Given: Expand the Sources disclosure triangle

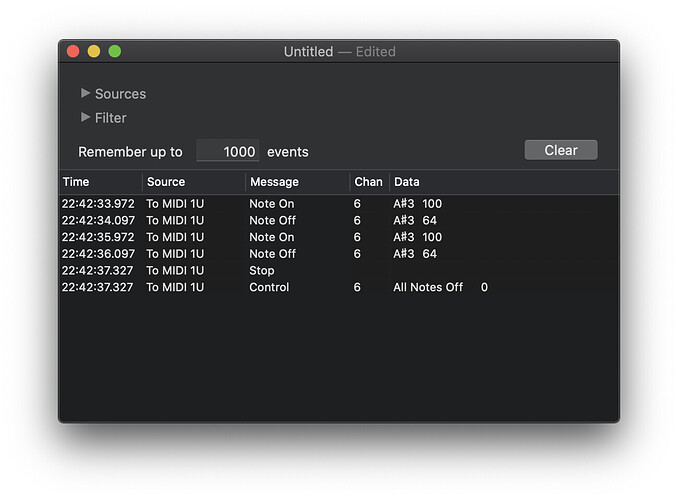Looking at the screenshot, I should (x=85, y=93).
